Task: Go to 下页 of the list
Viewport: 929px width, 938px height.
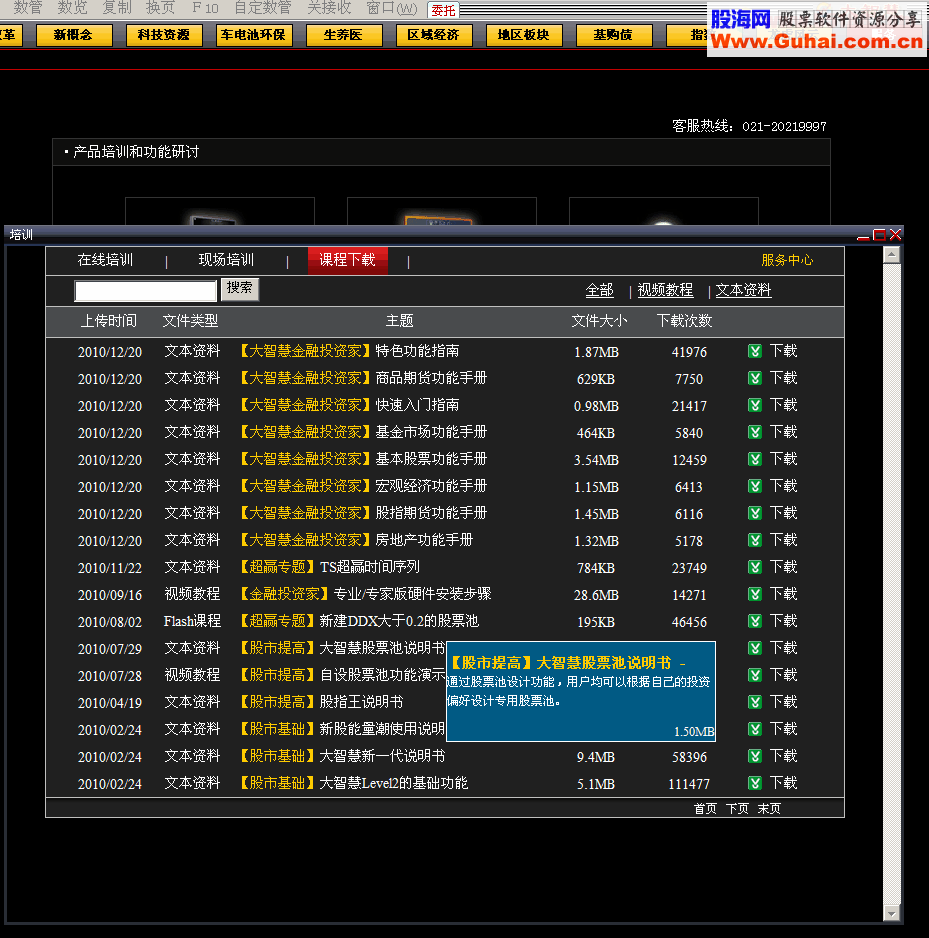Action: pos(737,809)
